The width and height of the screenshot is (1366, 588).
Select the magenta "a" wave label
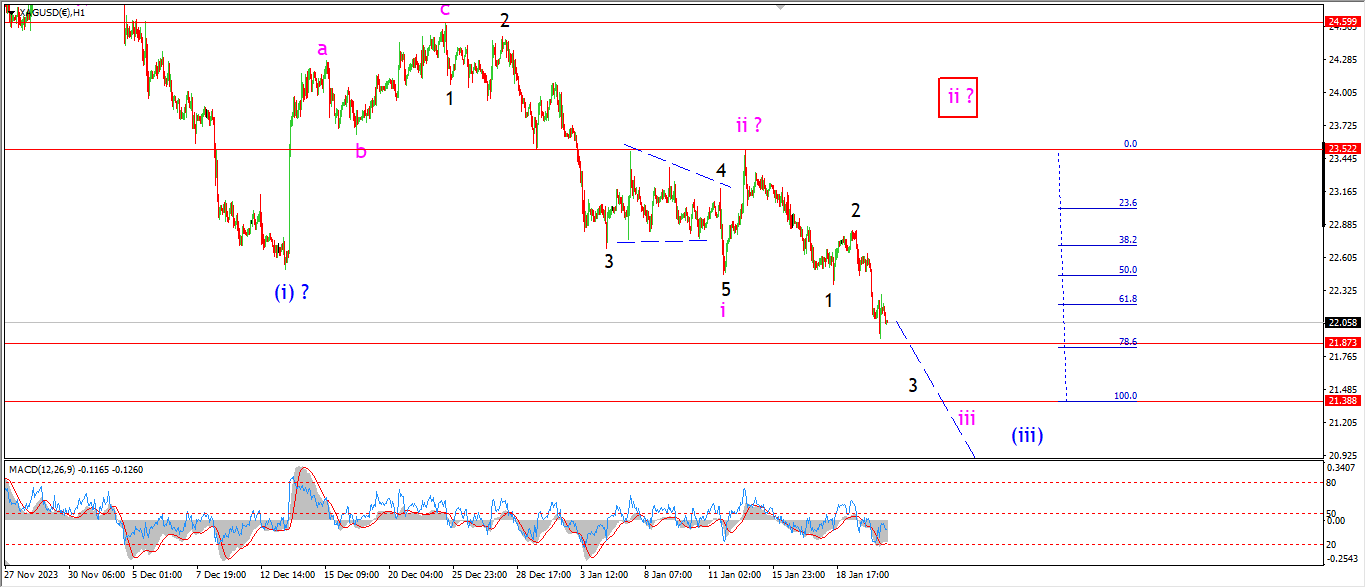[321, 48]
